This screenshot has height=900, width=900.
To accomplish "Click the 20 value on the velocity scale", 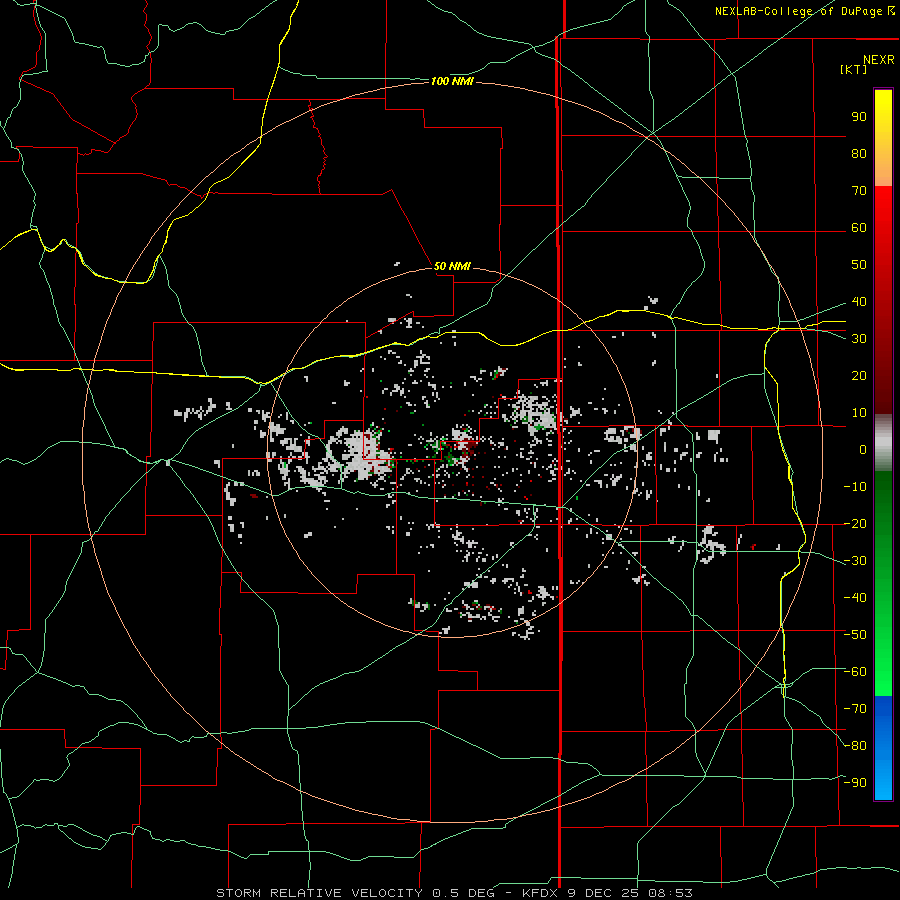I will click(859, 376).
